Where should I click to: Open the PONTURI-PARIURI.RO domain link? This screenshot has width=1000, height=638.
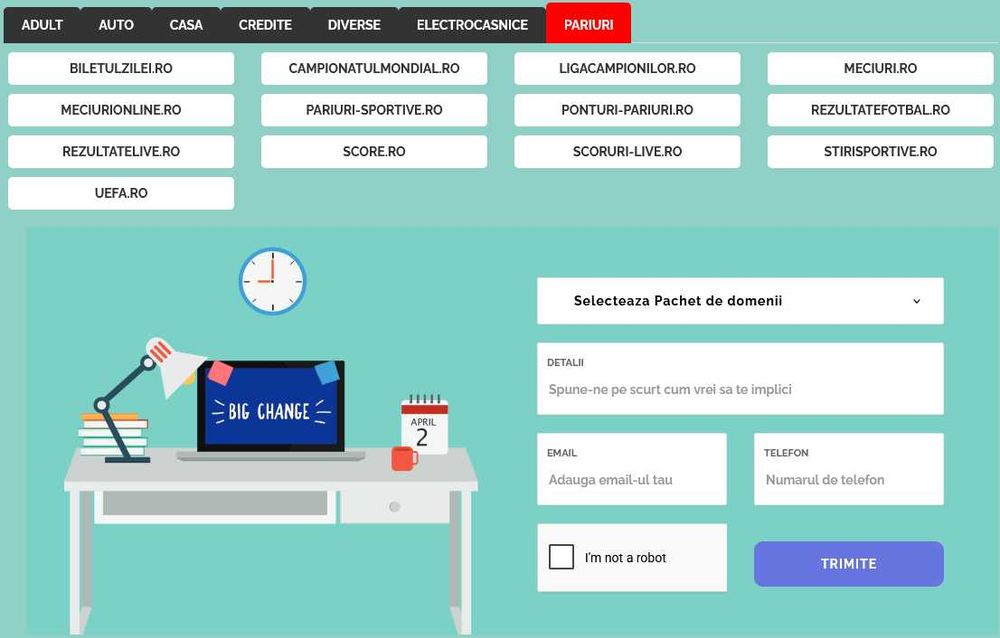(628, 110)
